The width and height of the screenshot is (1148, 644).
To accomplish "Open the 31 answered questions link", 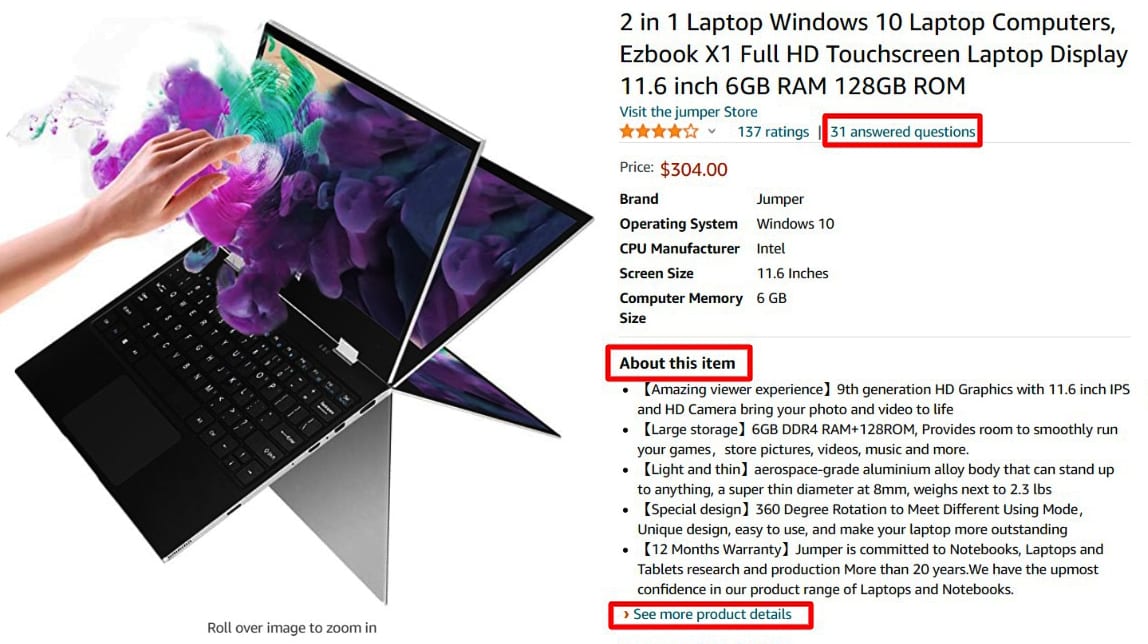I will coord(902,132).
